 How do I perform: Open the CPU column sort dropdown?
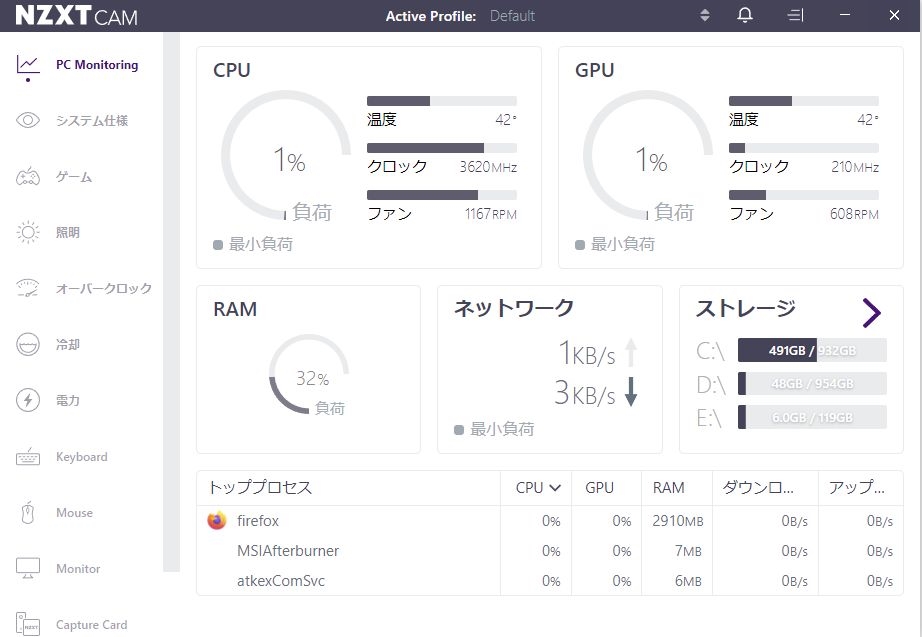pos(536,488)
